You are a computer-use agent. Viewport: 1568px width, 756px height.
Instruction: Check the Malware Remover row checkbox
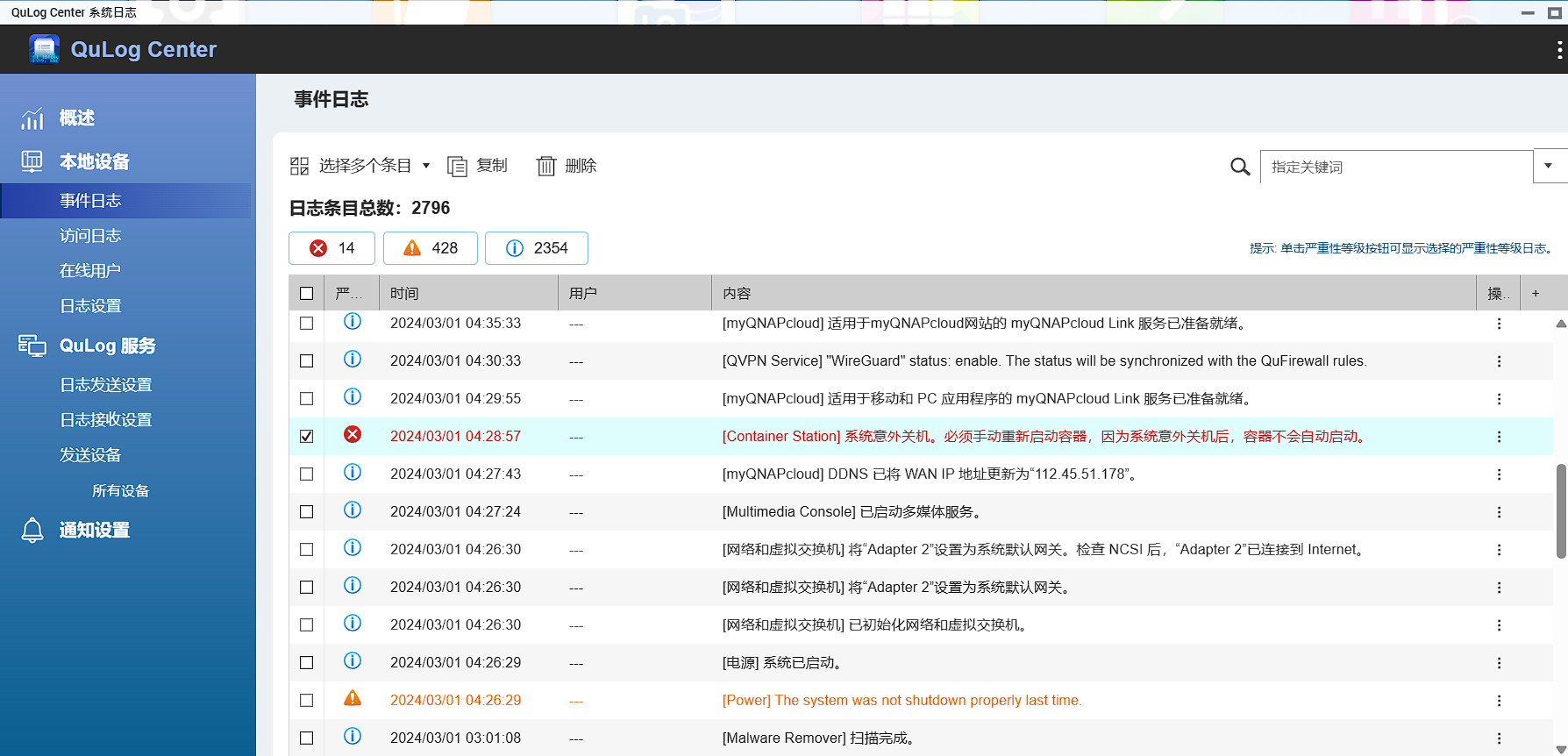(x=306, y=738)
